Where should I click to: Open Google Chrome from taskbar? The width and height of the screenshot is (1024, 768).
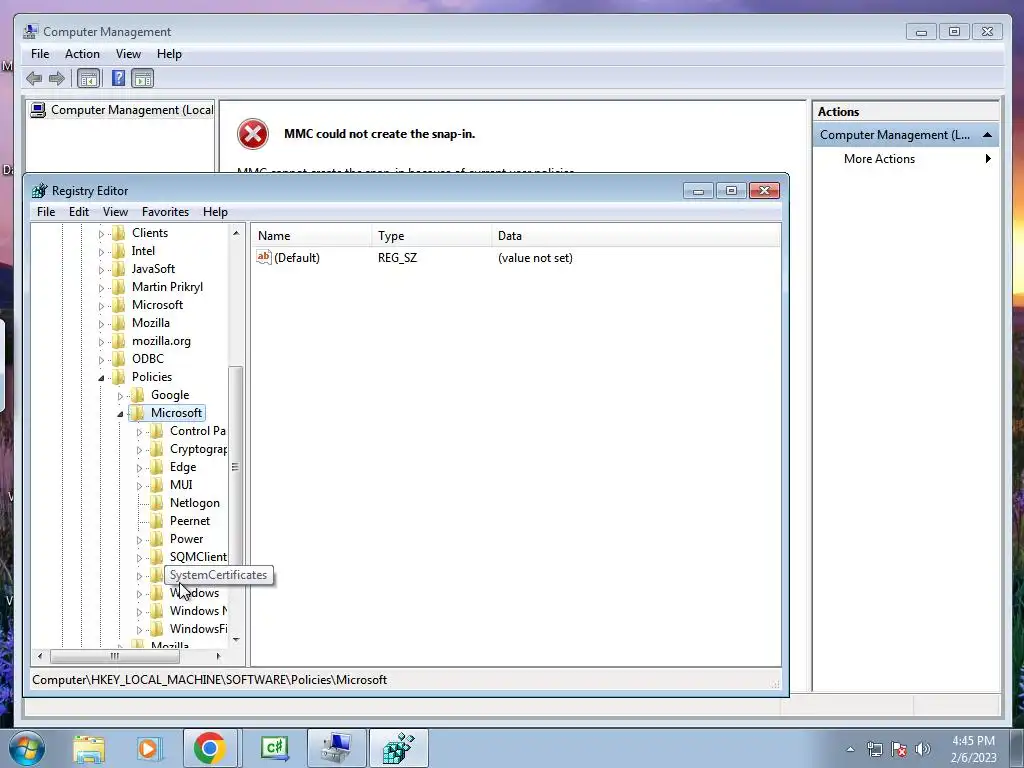point(209,748)
